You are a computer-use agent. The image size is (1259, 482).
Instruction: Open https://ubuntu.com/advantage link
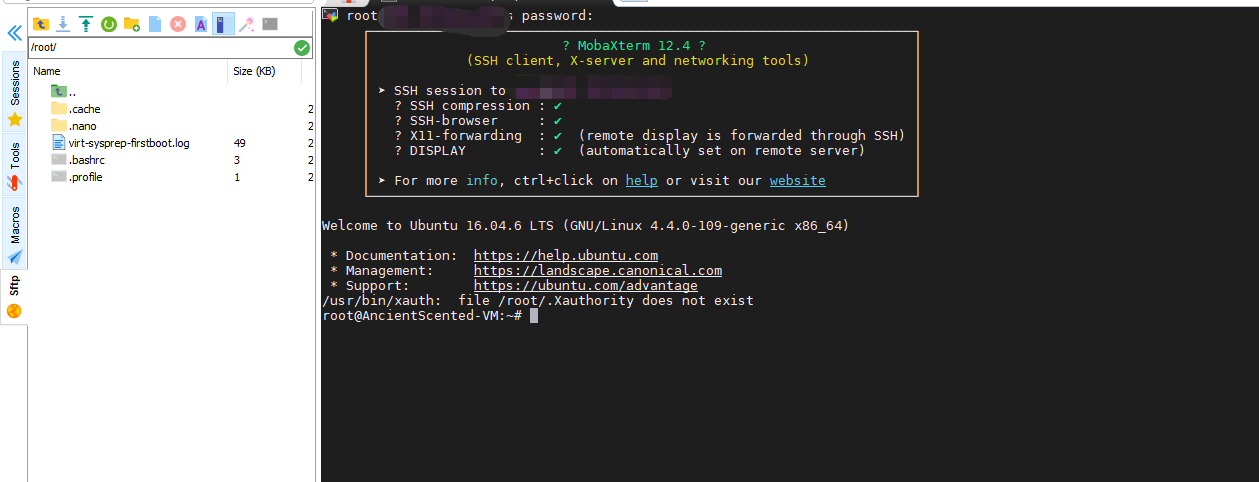coord(586,286)
